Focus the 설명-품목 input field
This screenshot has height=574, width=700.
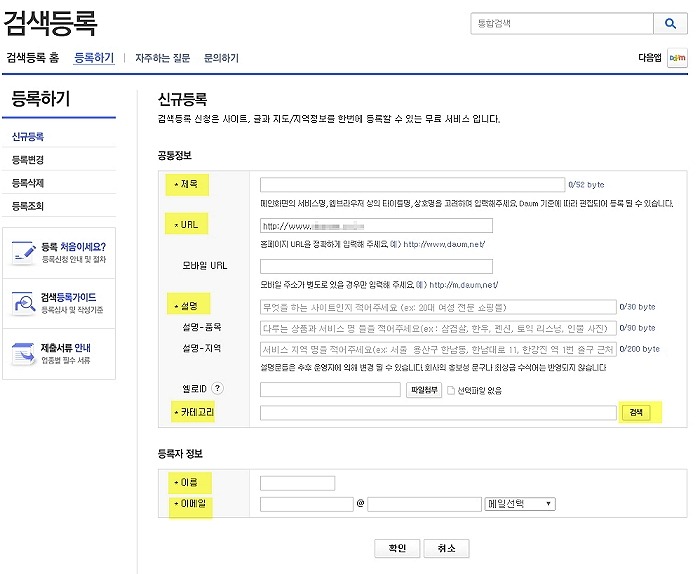tap(438, 328)
